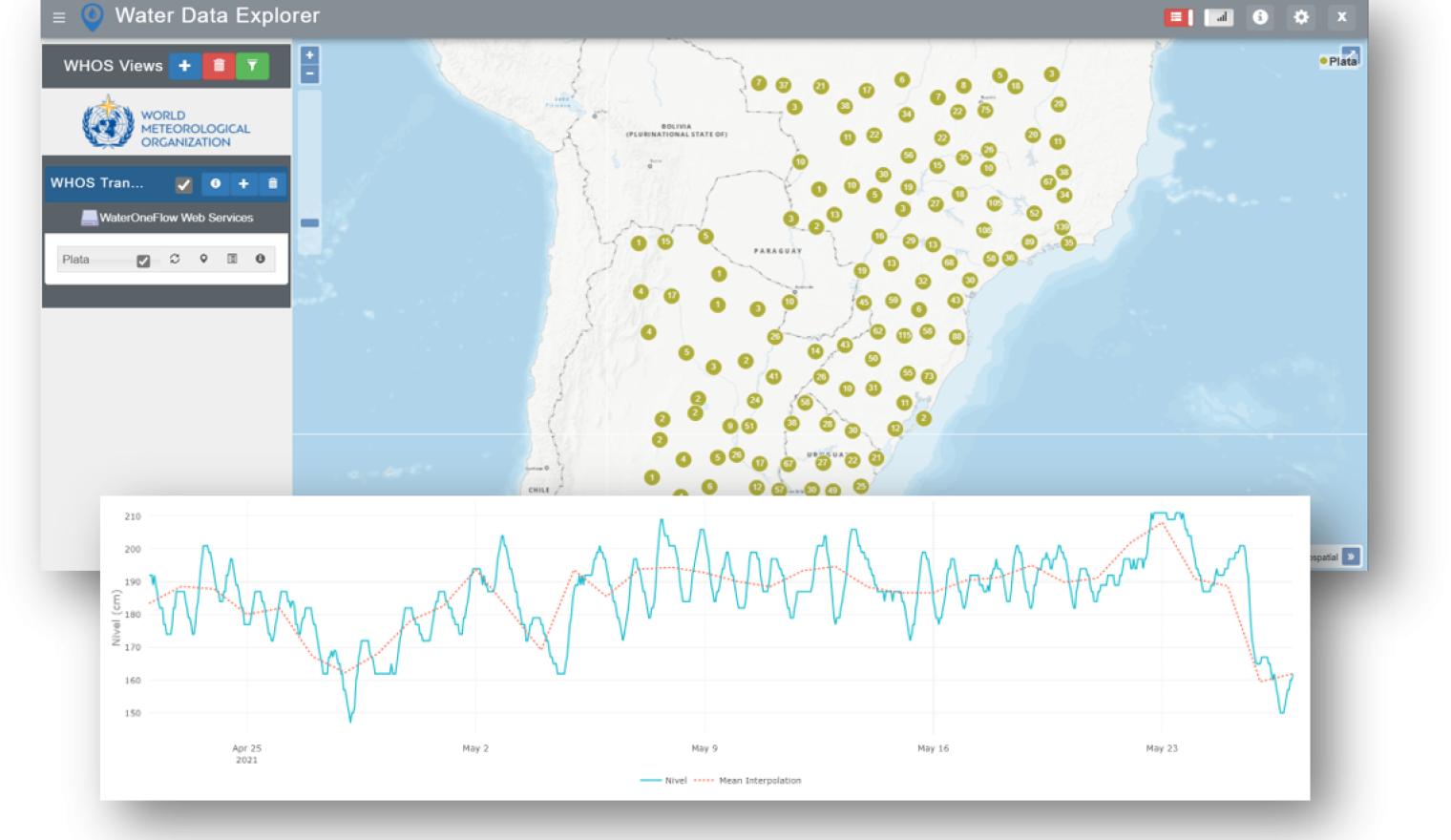Refresh the Plata service
1451x840 pixels.
[175, 259]
